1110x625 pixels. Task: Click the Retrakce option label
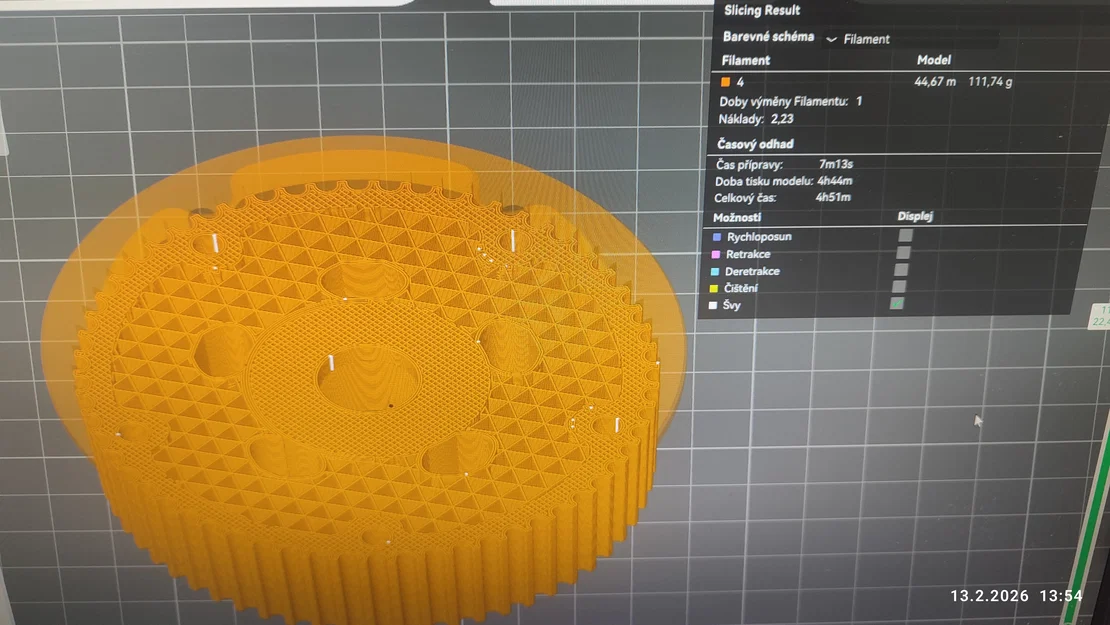pyautogui.click(x=748, y=254)
